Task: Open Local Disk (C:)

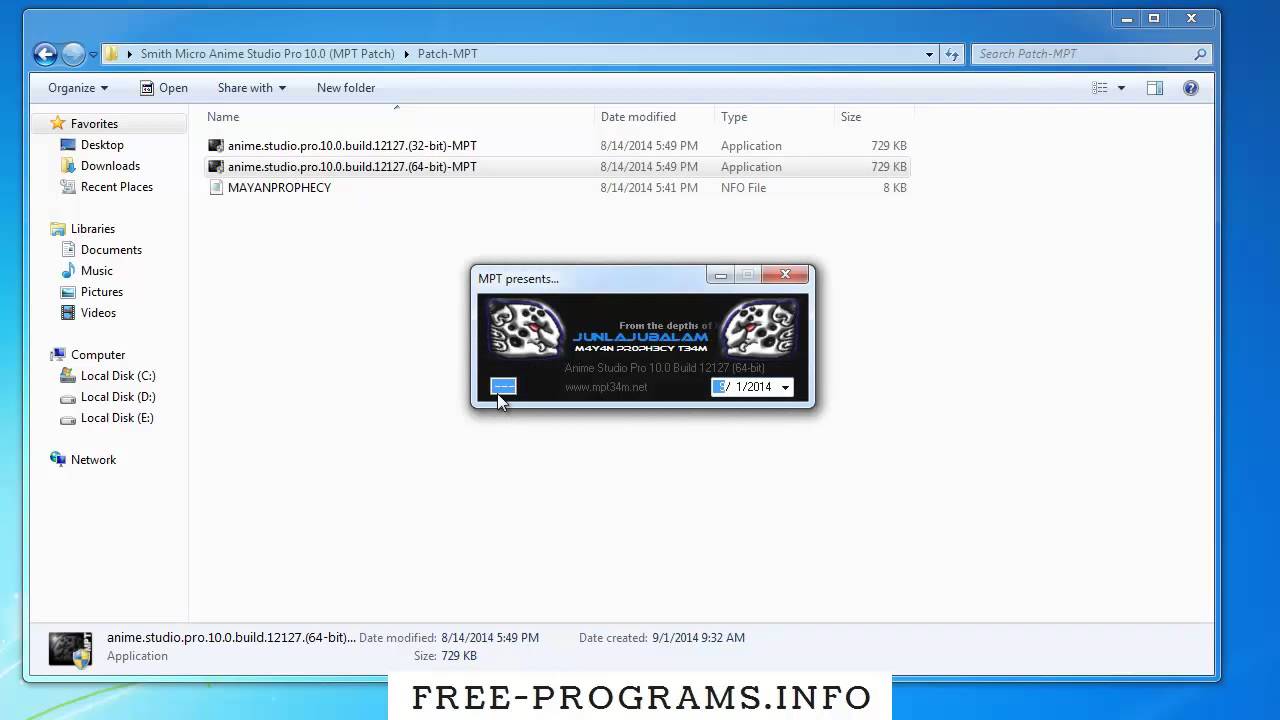Action: pos(118,376)
